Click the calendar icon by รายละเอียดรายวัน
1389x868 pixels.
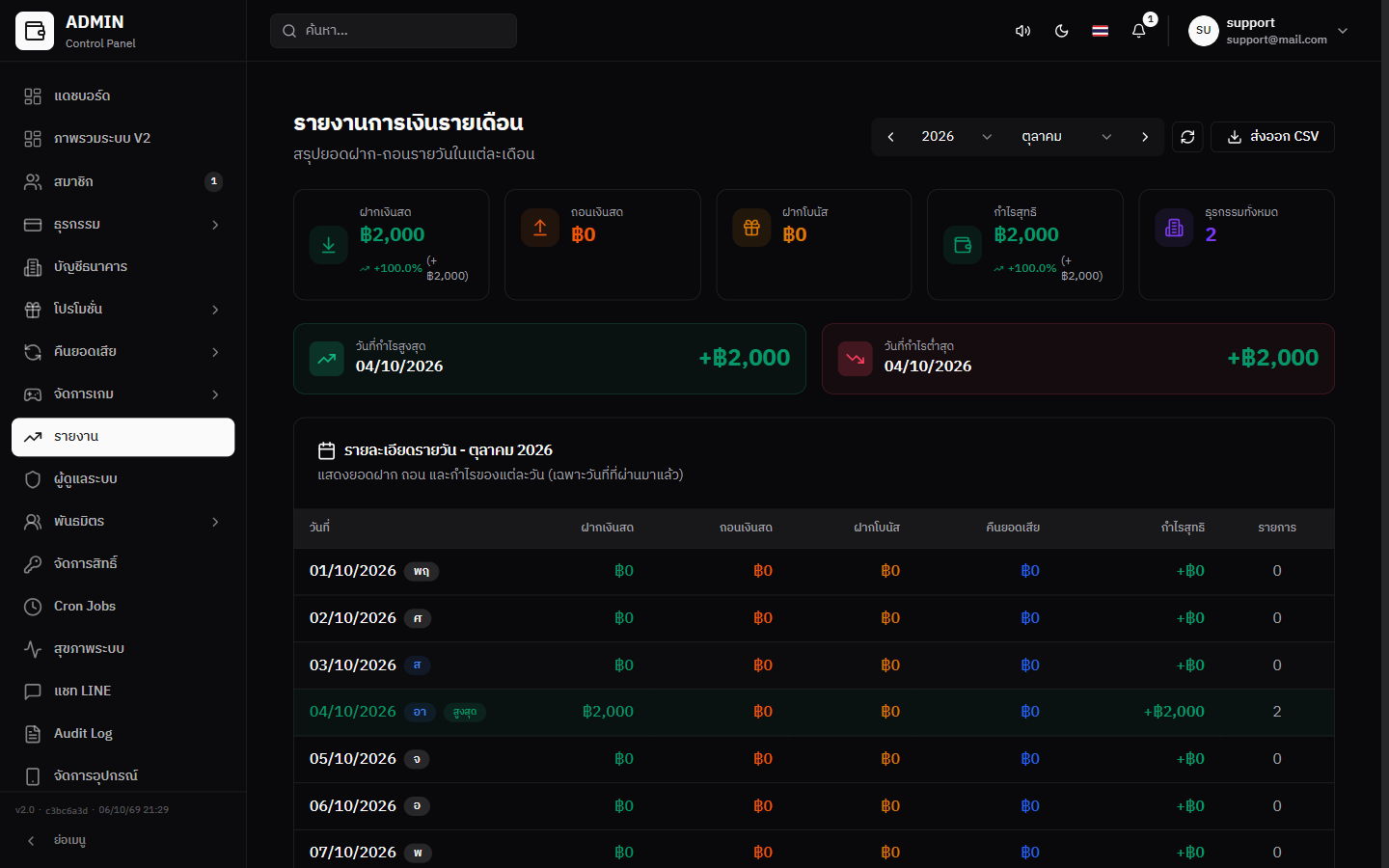327,450
